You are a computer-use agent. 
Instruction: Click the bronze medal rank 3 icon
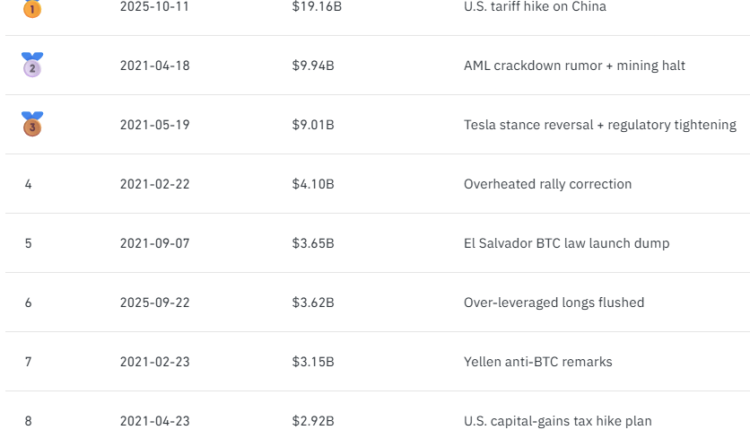32,124
